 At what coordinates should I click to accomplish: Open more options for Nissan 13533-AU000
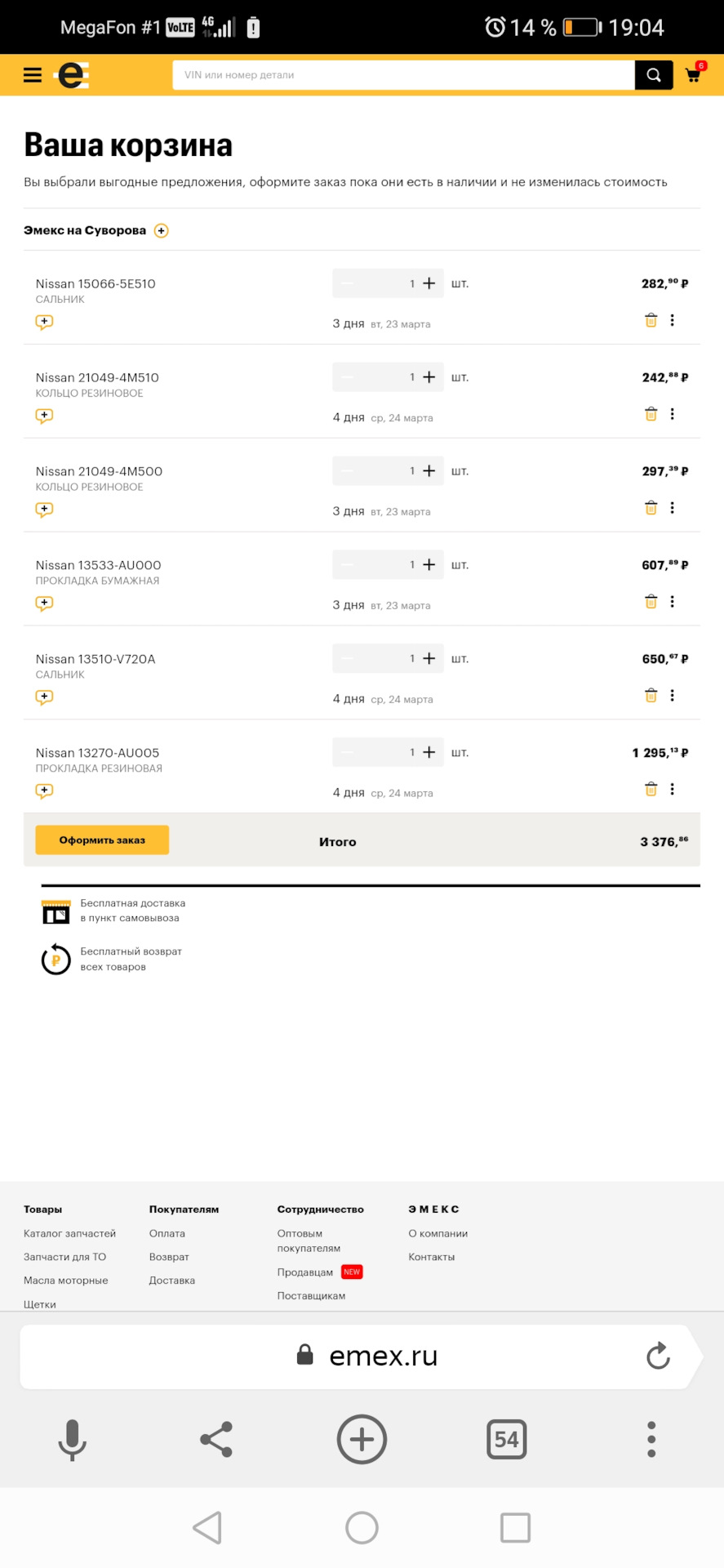coord(673,602)
